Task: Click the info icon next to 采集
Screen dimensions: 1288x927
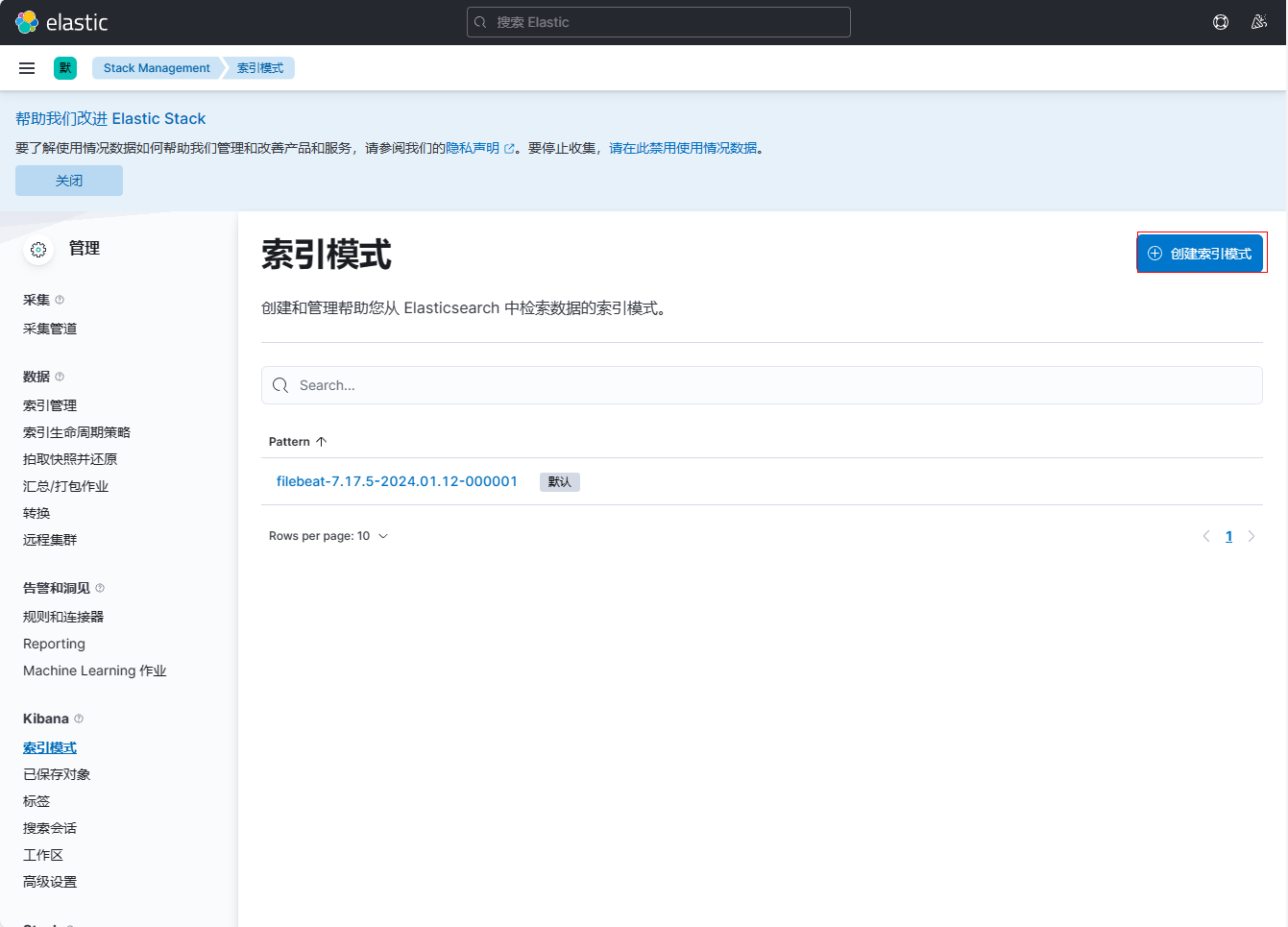Action: click(60, 300)
